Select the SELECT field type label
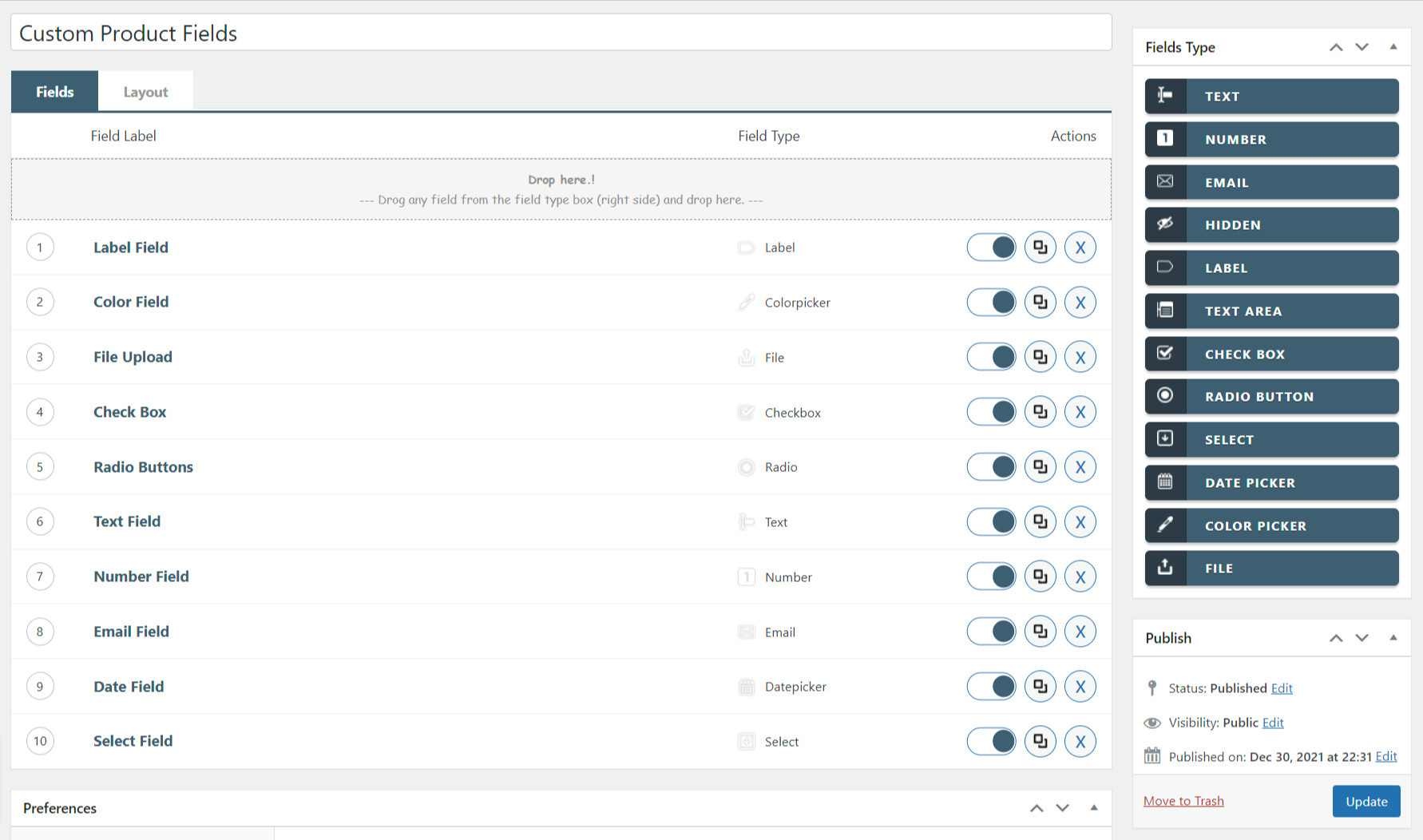 pos(1229,440)
